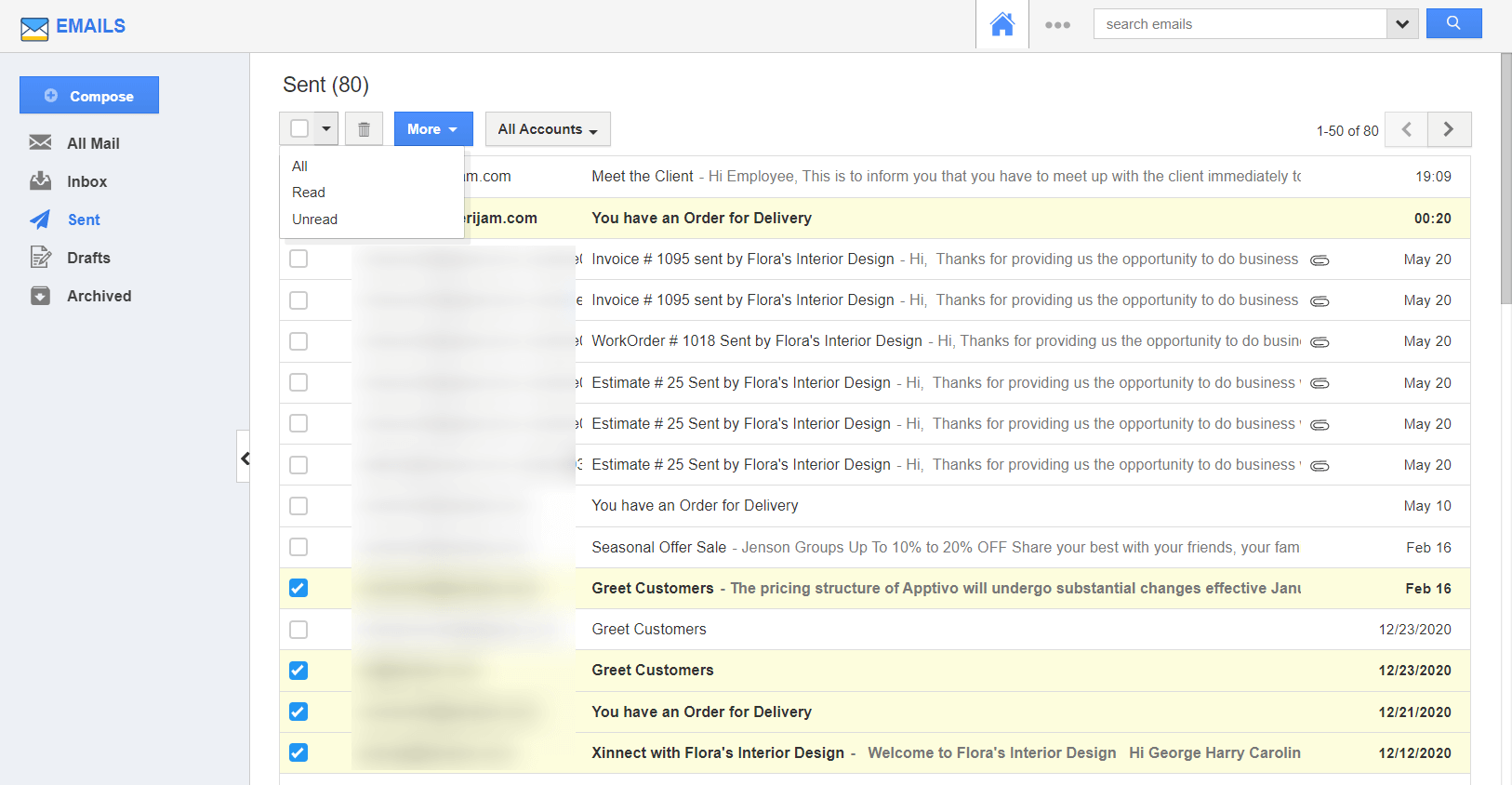Viewport: 1512px width, 785px height.
Task: Uncheck the Xinnect with Flora's Interior Design checkbox
Action: (x=298, y=752)
